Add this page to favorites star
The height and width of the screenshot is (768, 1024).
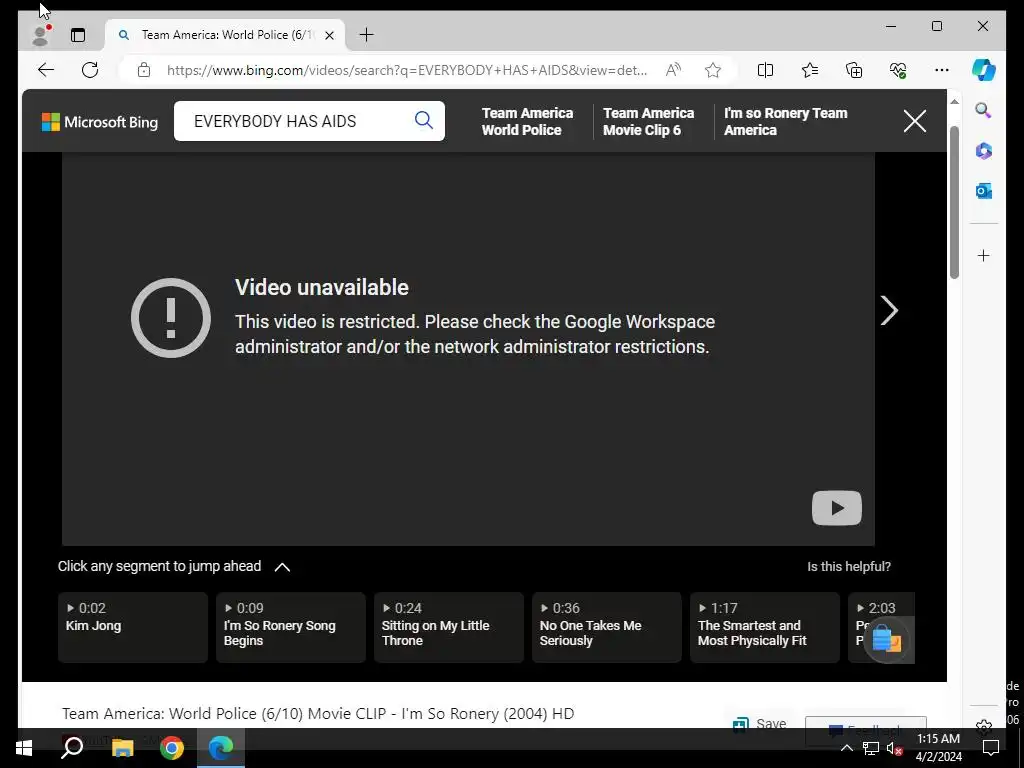[x=713, y=70]
